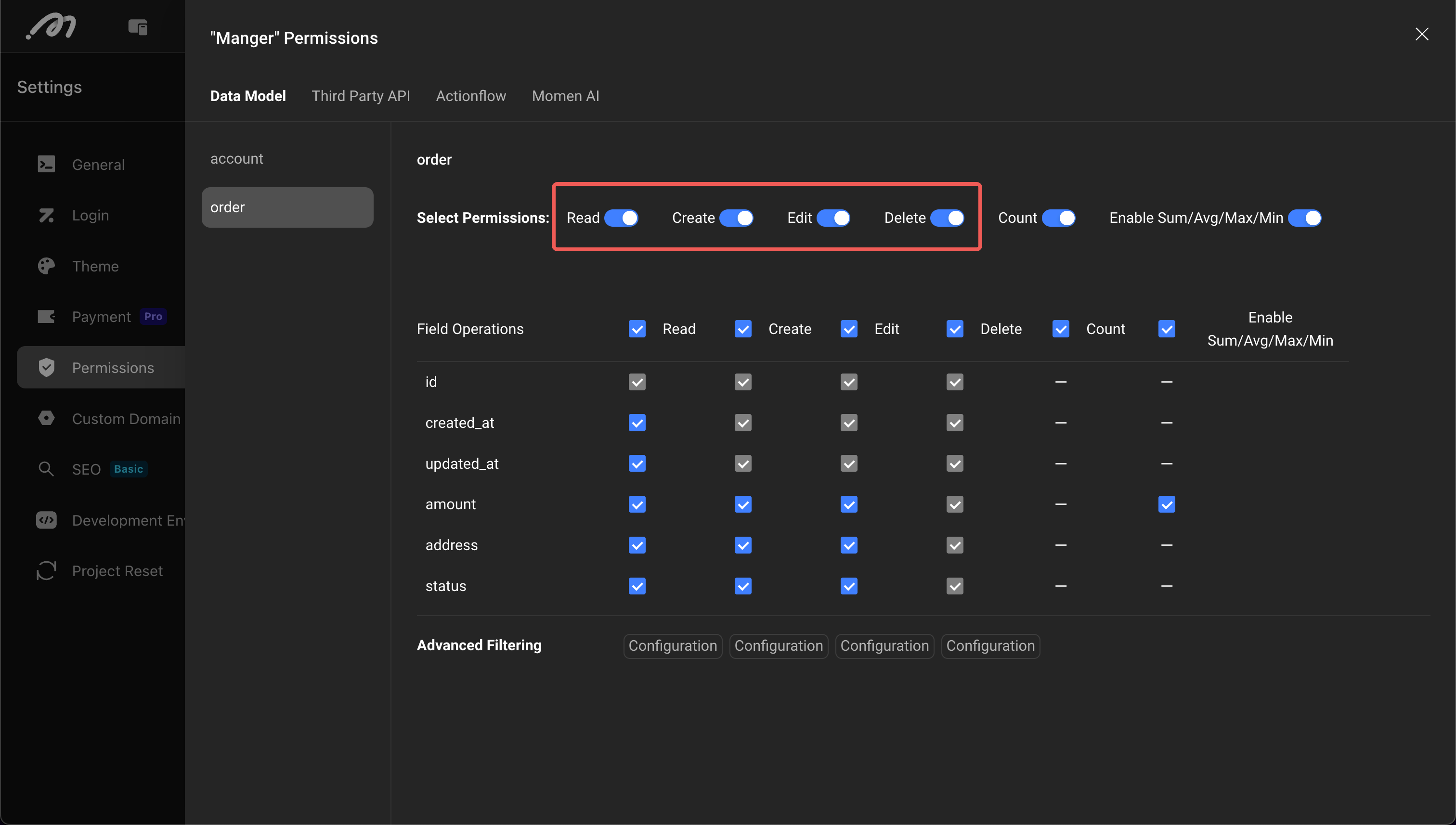Toggle Edit checkbox for status

(x=849, y=586)
